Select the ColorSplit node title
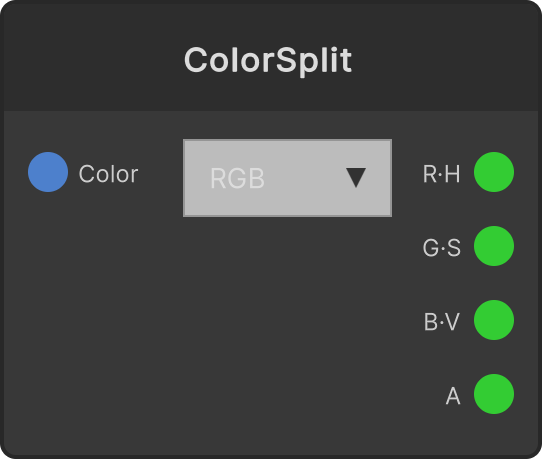This screenshot has height=459, width=542. pos(268,60)
